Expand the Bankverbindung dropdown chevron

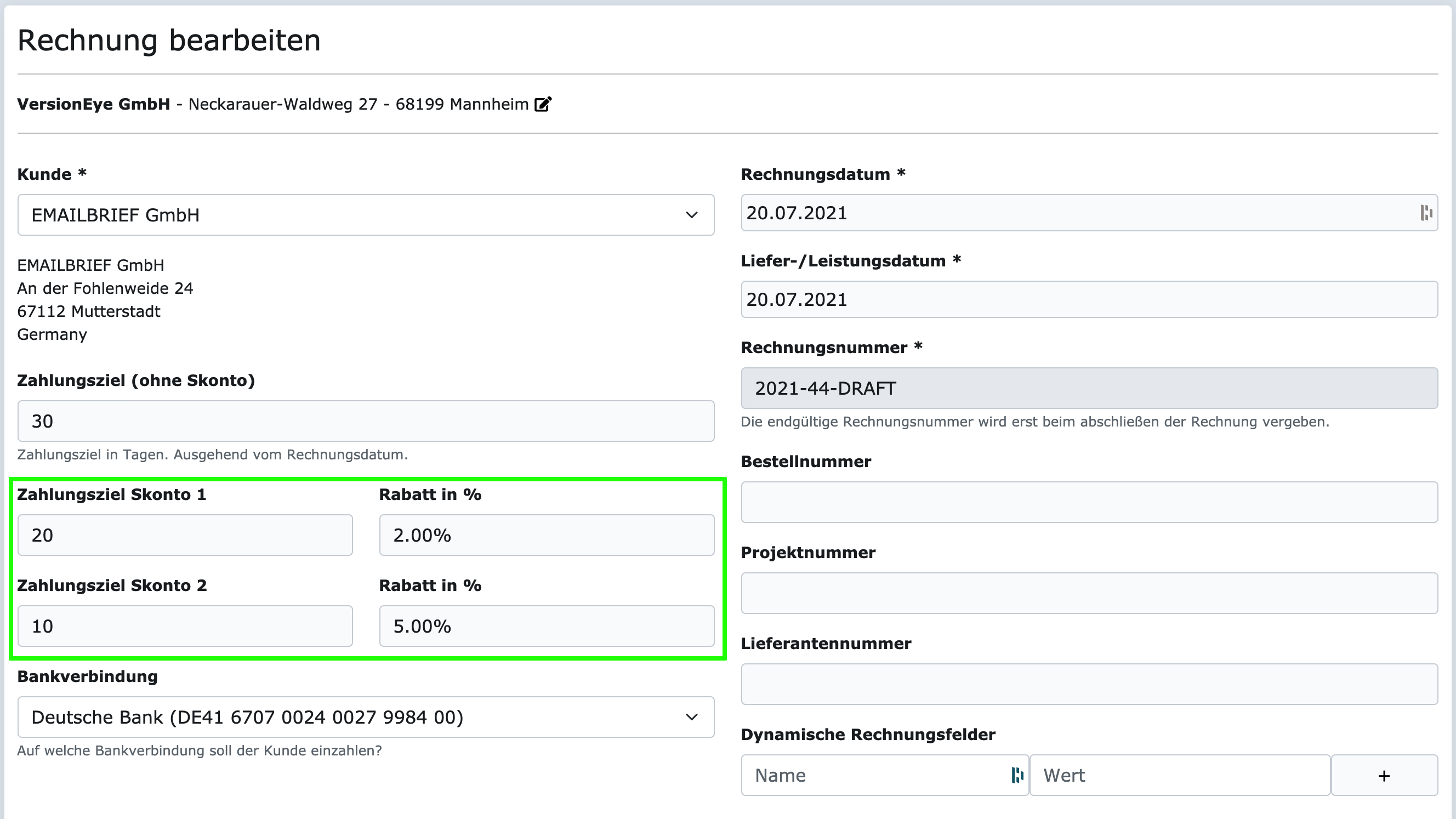click(x=691, y=716)
